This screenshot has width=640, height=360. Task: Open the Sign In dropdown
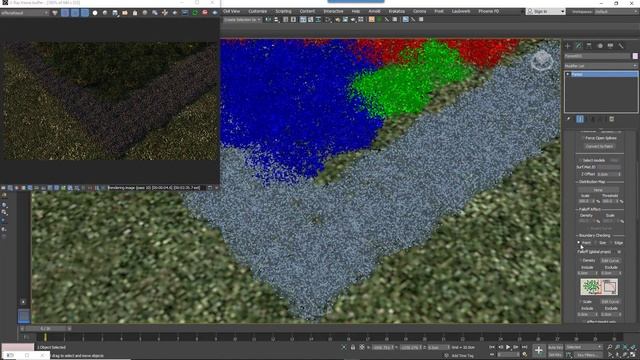coord(546,11)
